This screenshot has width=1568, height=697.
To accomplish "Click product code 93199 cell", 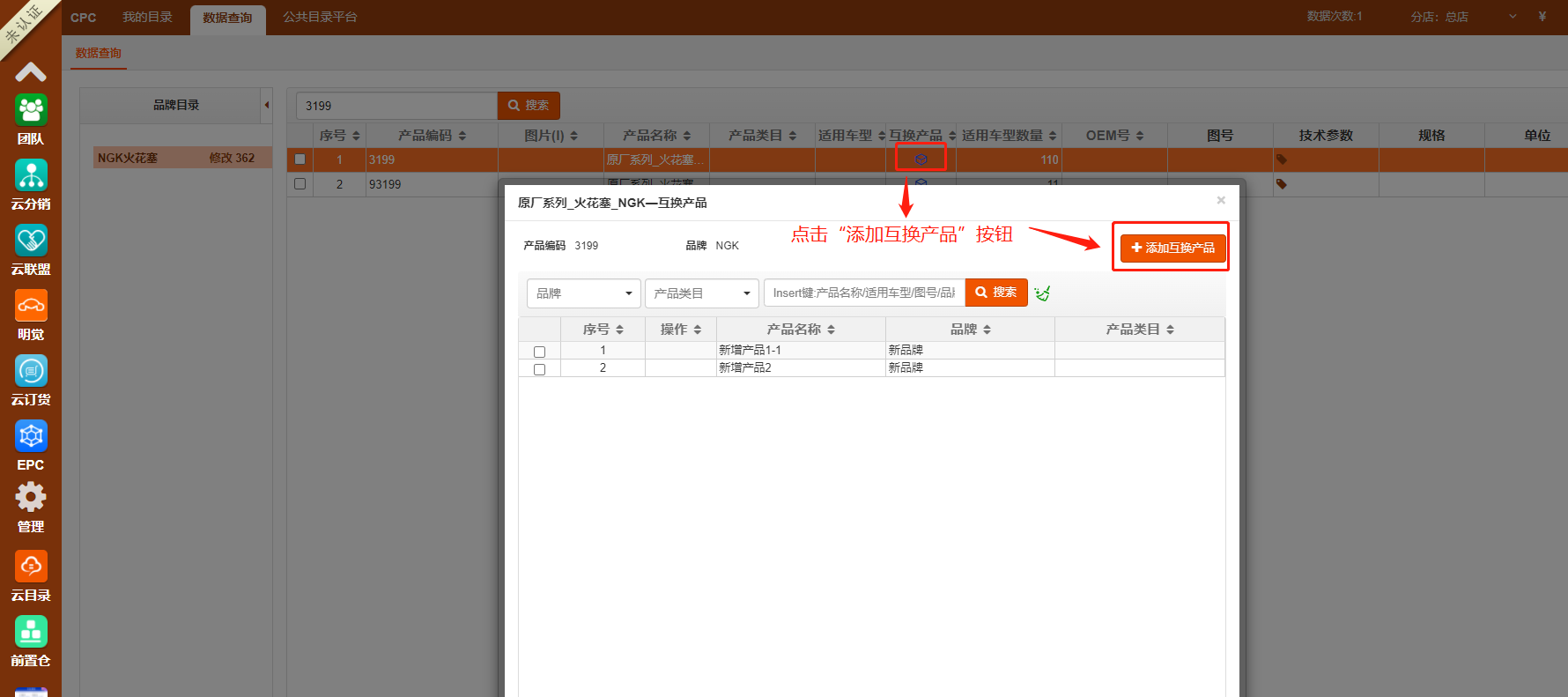I will pyautogui.click(x=432, y=184).
